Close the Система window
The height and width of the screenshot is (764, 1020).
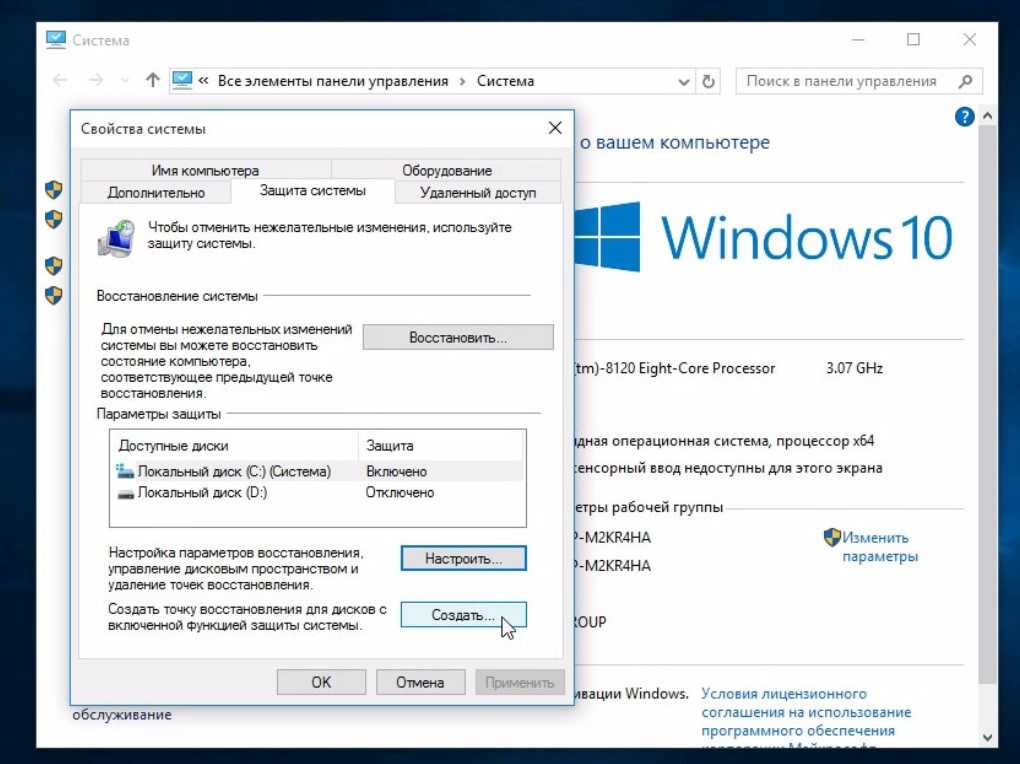tap(969, 40)
